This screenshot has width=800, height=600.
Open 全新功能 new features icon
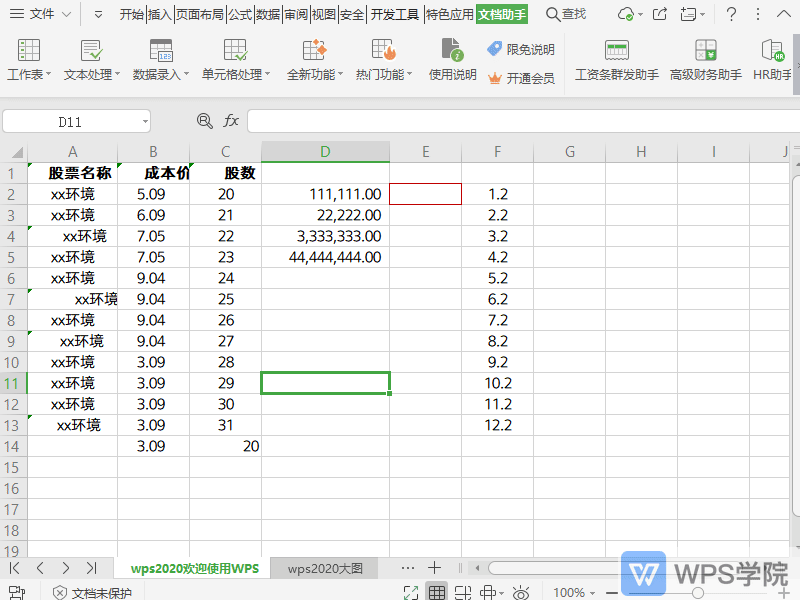click(315, 51)
